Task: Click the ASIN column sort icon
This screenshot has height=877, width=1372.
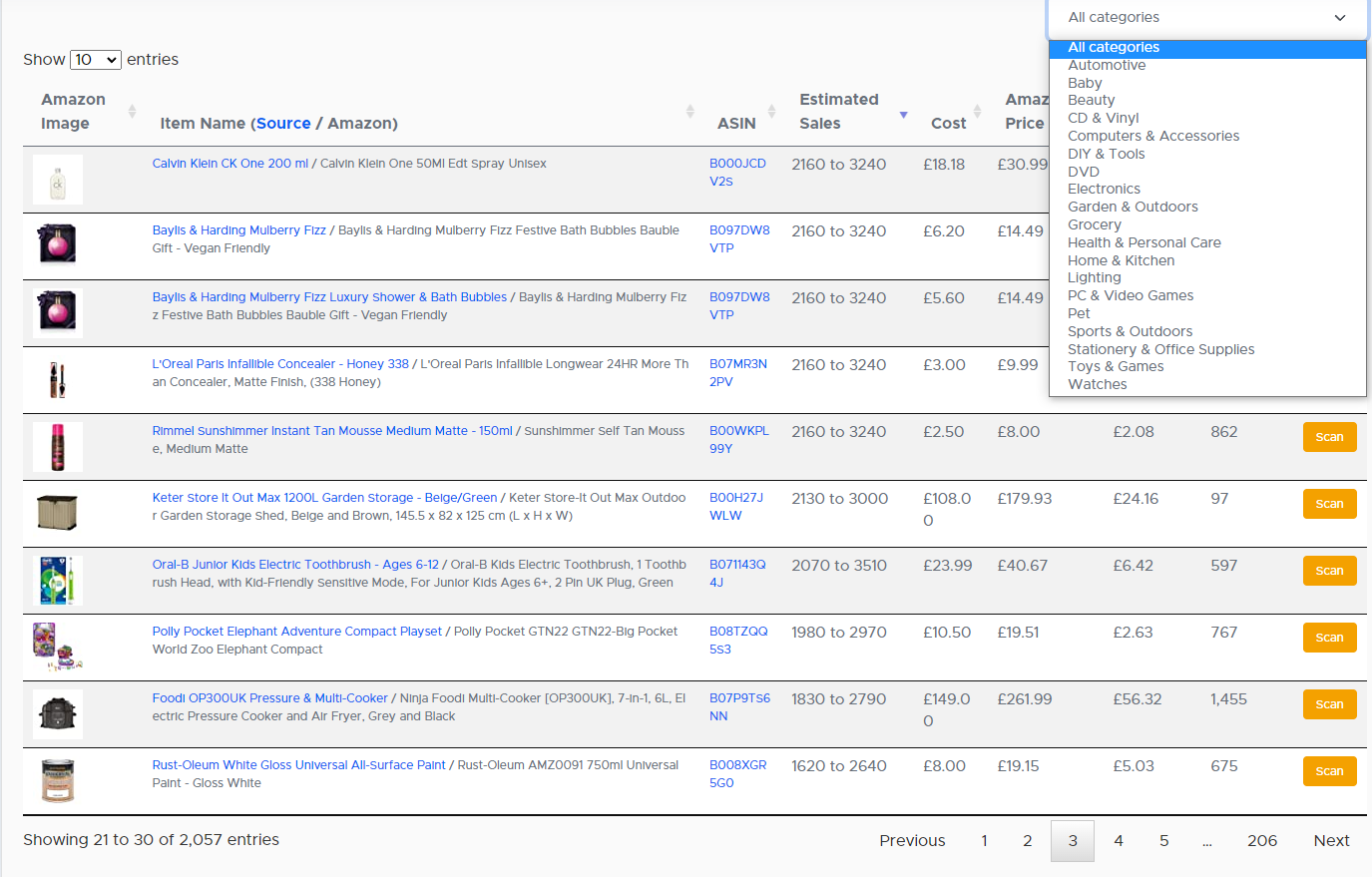Action: click(x=771, y=112)
